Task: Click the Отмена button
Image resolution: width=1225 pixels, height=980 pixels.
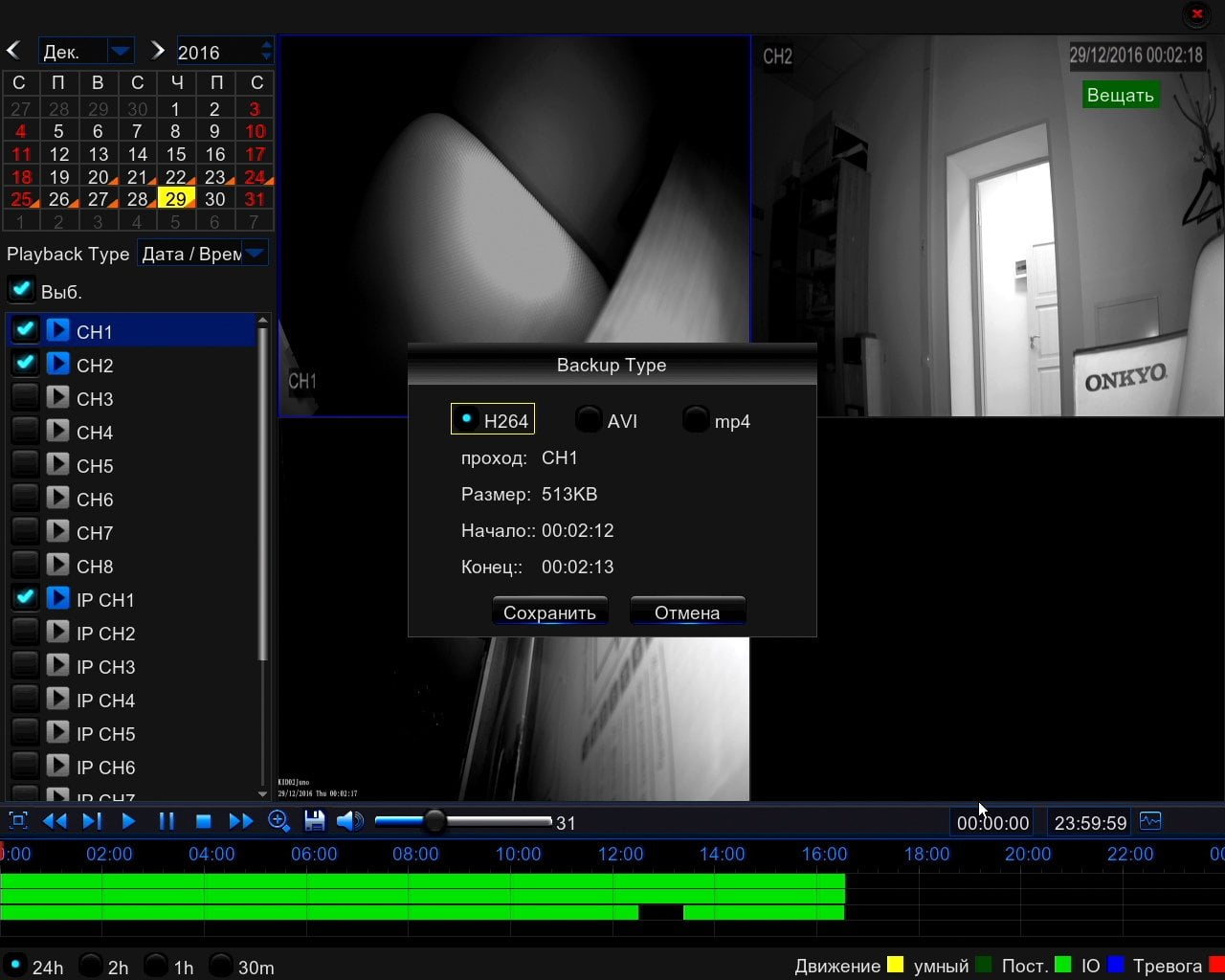Action: point(687,612)
